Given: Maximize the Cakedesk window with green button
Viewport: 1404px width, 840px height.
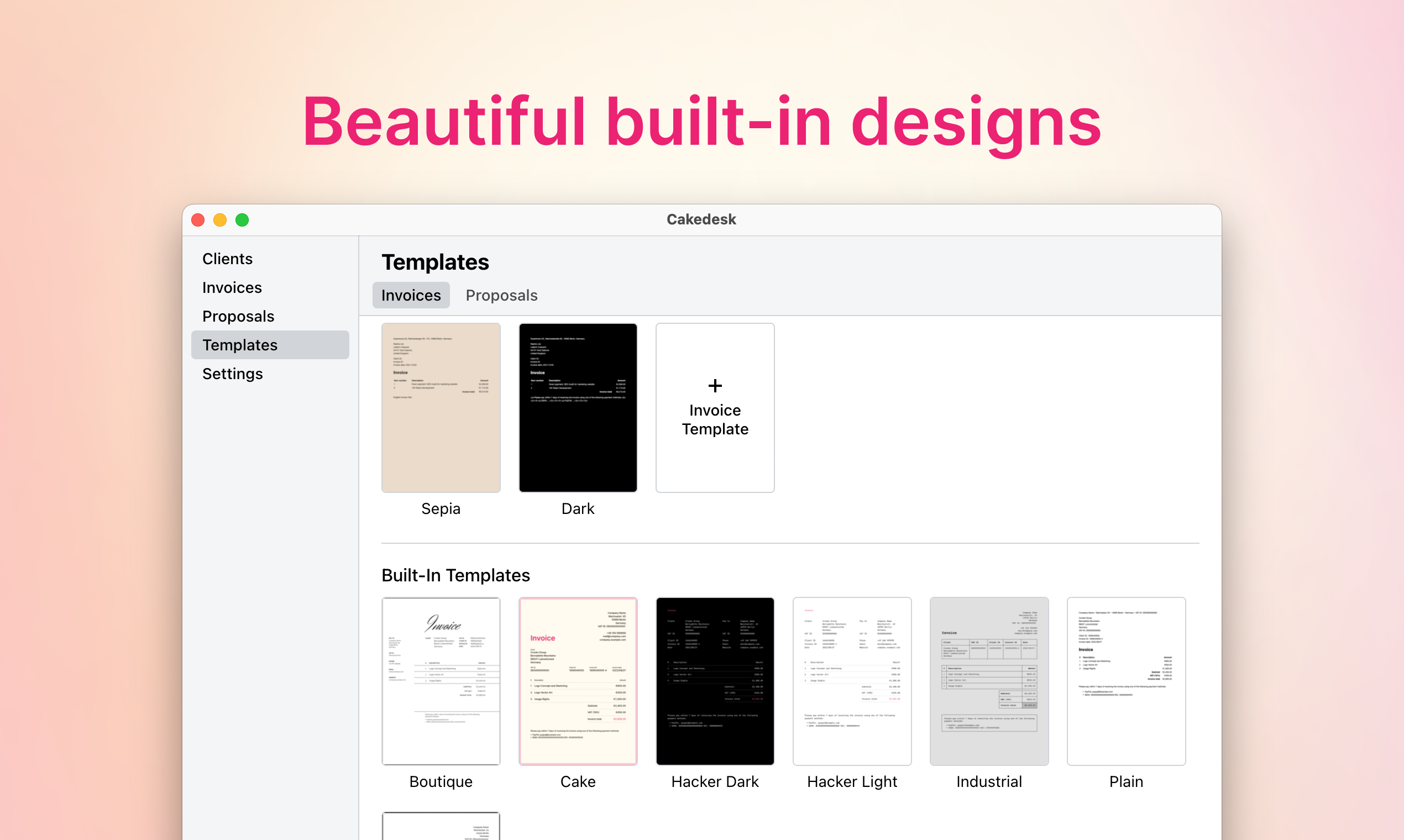Looking at the screenshot, I should click(242, 219).
